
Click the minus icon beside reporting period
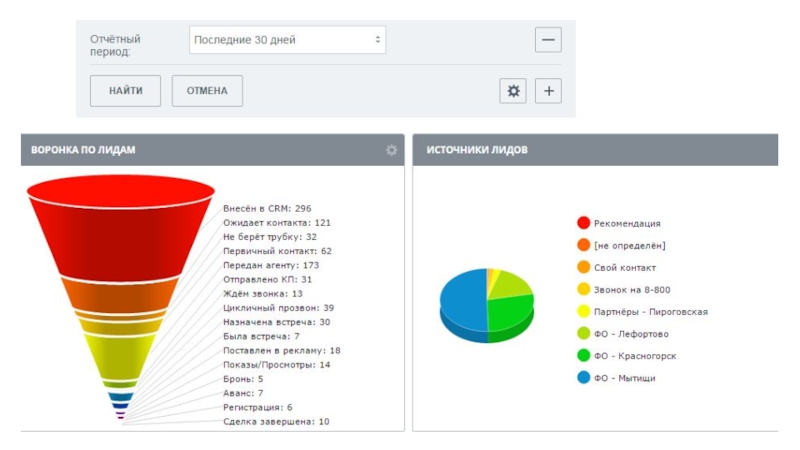tap(548, 40)
